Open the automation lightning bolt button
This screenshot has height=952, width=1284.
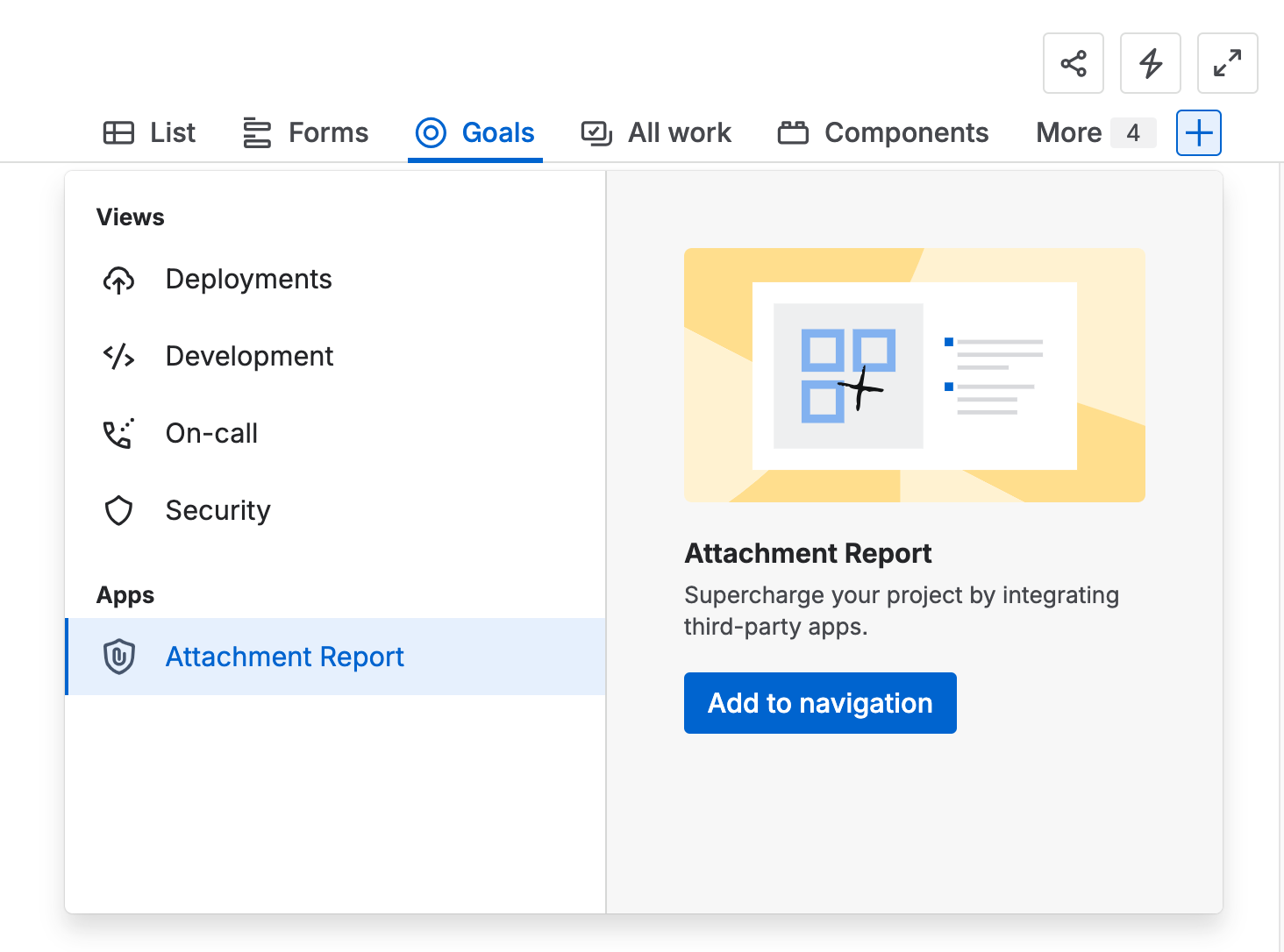point(1150,63)
